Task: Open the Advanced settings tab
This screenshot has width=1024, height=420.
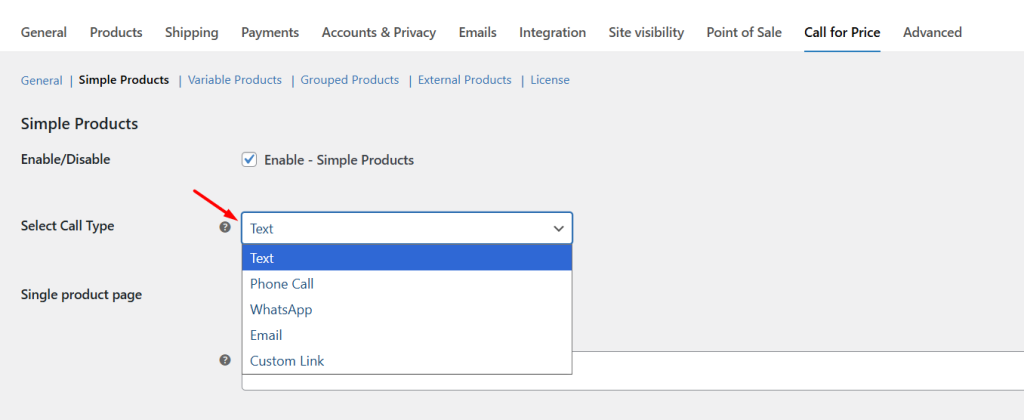Action: coord(932,32)
